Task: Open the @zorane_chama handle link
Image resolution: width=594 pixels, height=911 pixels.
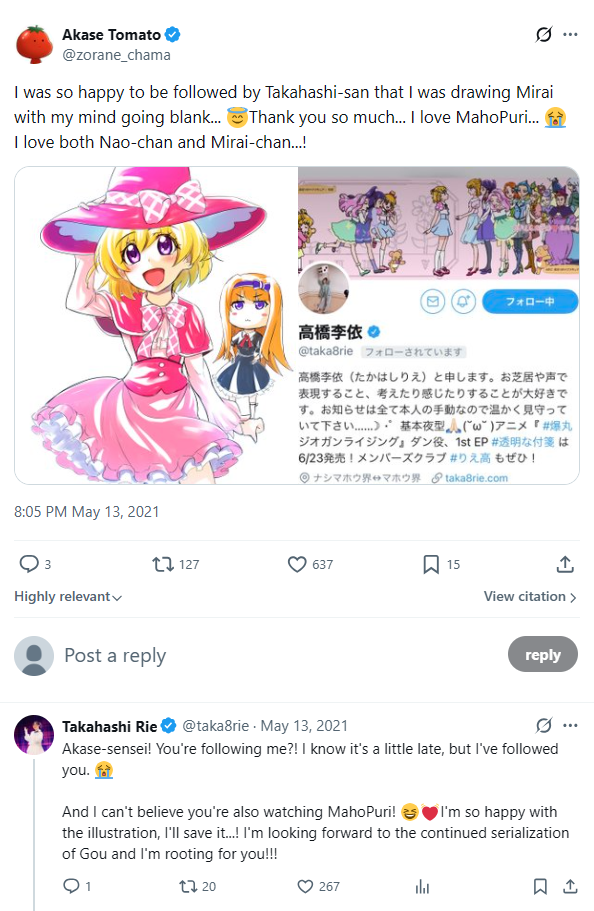Action: tap(116, 55)
